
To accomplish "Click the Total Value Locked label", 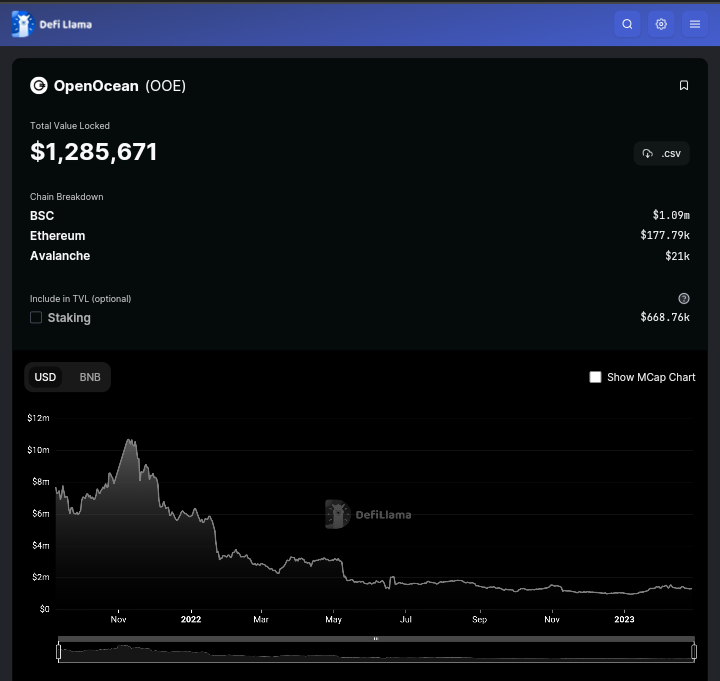I will click(x=70, y=126).
